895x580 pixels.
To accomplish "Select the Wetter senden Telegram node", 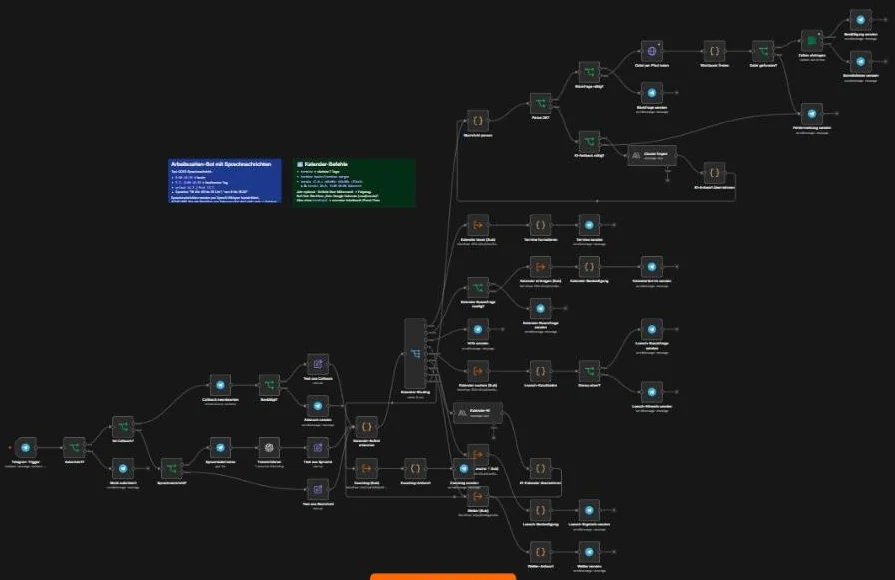I will (589, 552).
